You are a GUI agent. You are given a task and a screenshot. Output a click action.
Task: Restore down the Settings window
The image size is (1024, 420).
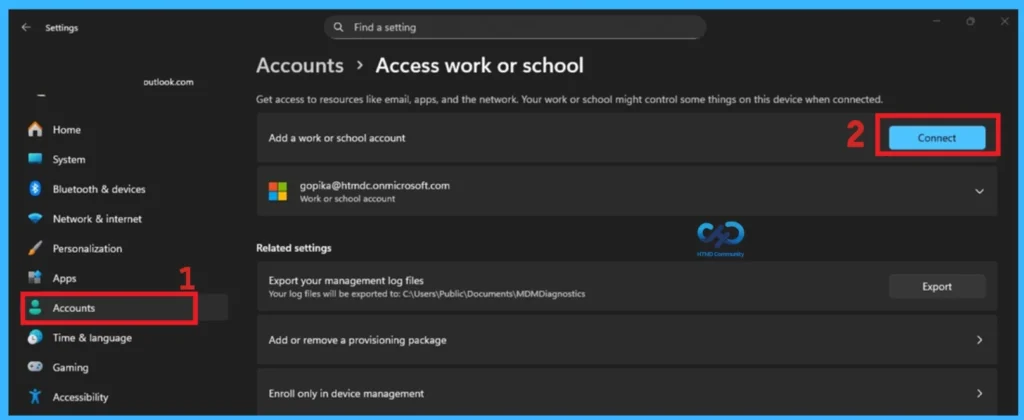[970, 22]
